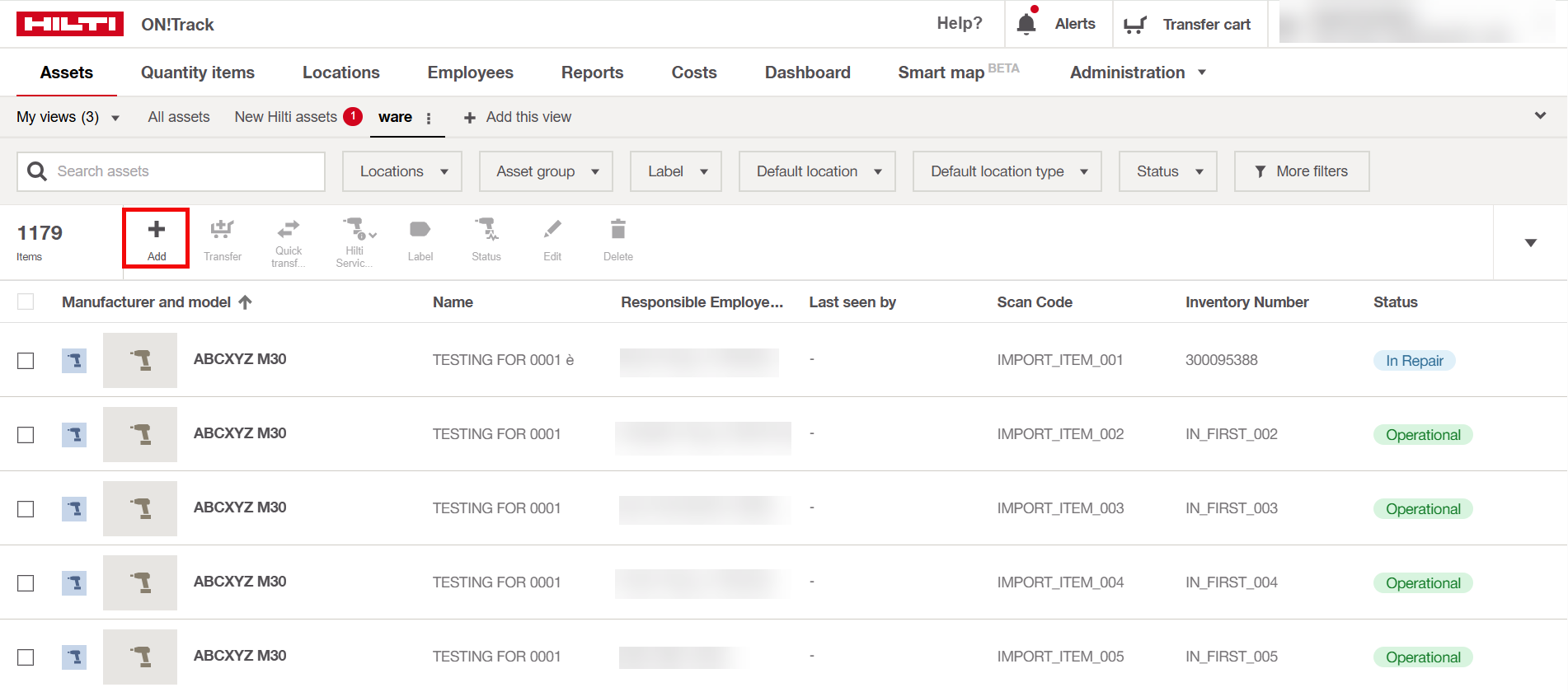Click inside the Search assets field
Viewport: 1568px width, 692px height.
(171, 171)
